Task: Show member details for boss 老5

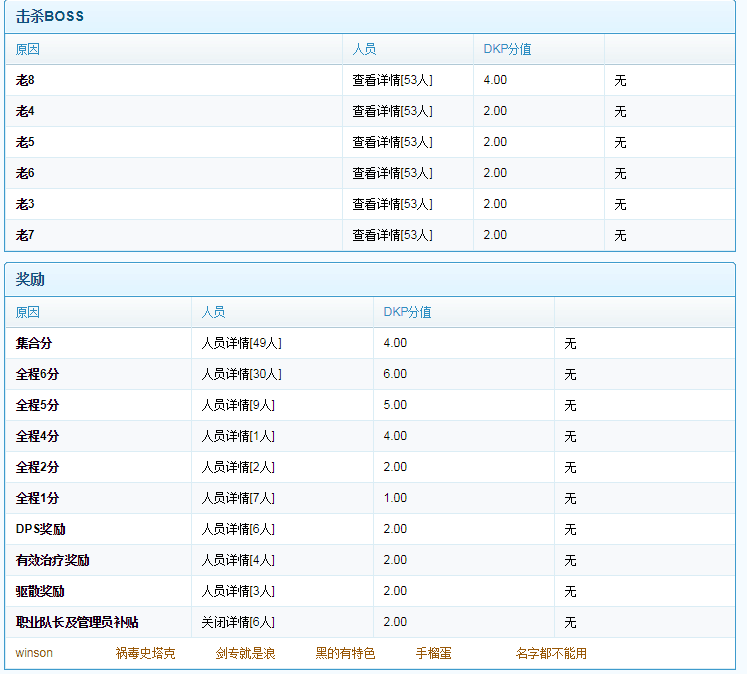Action: 392,142
